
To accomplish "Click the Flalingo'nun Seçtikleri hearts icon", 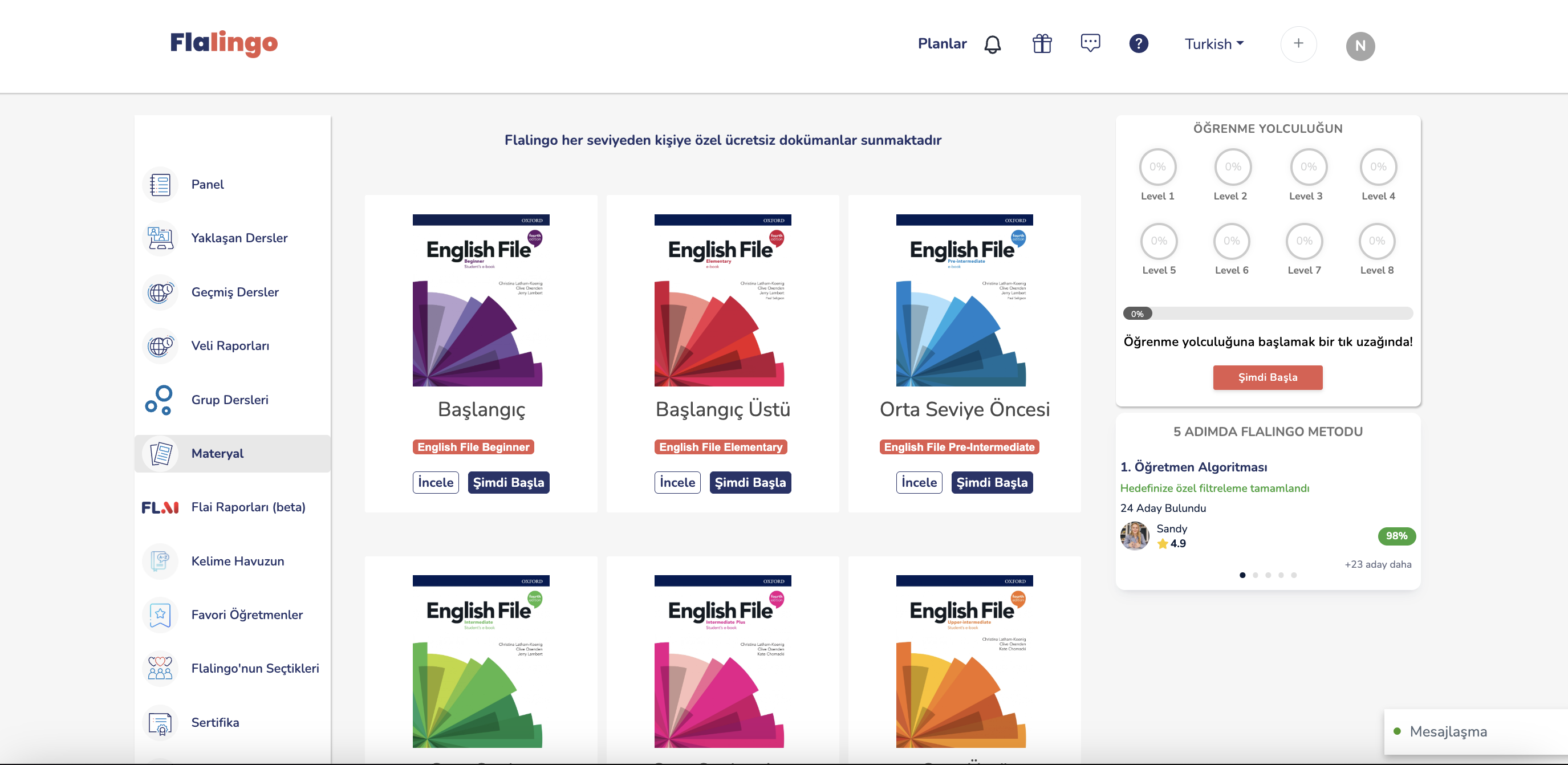I will point(160,668).
